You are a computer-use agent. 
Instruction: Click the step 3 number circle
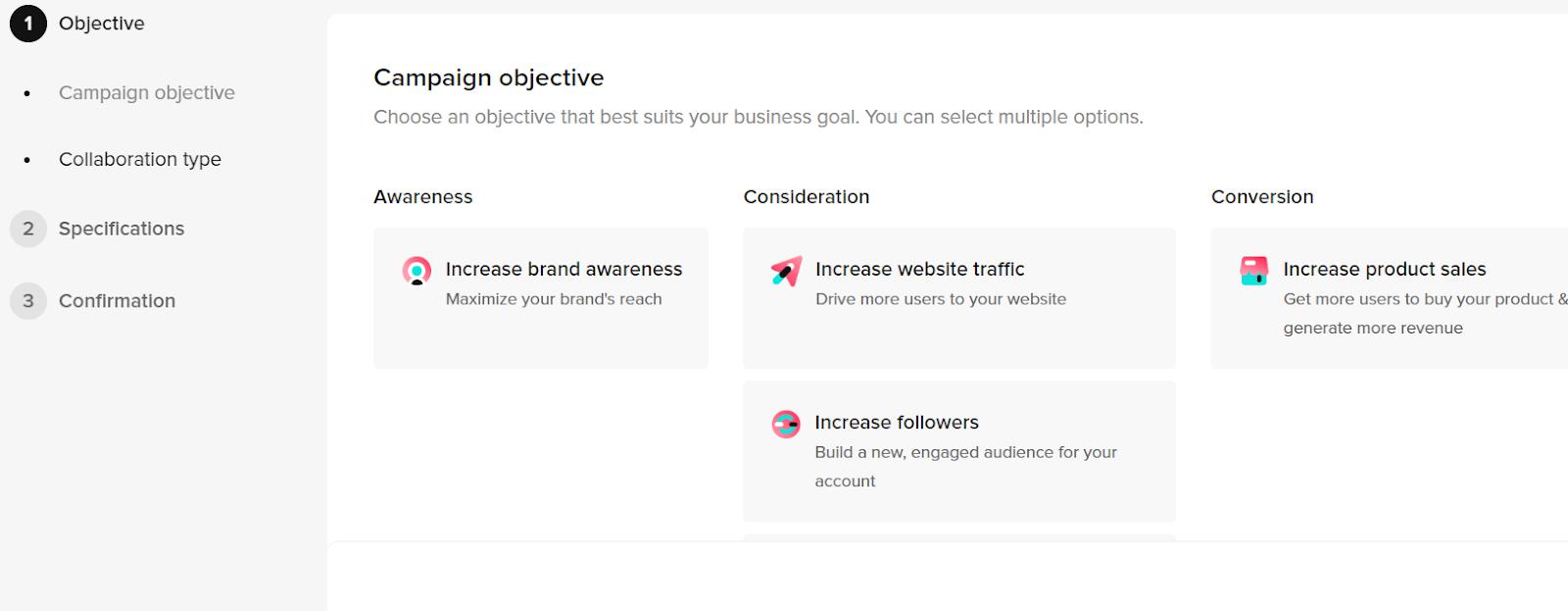pos(28,301)
